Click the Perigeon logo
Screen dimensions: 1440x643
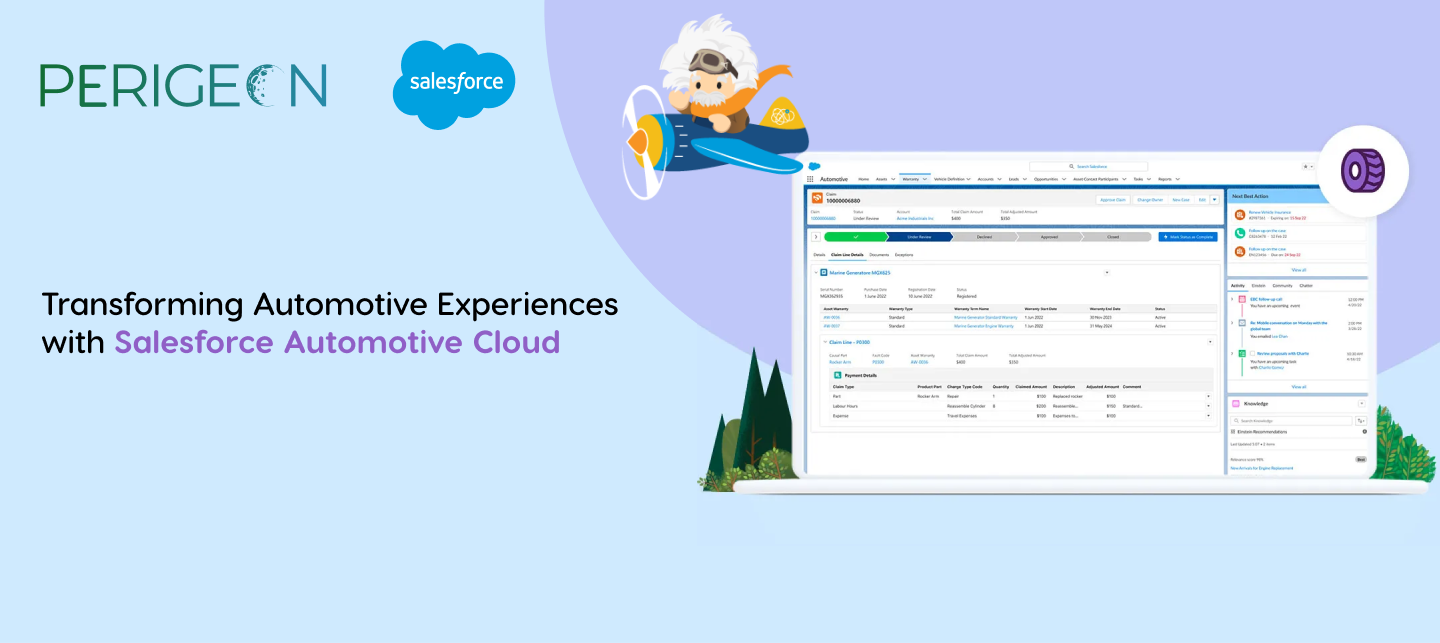click(183, 86)
